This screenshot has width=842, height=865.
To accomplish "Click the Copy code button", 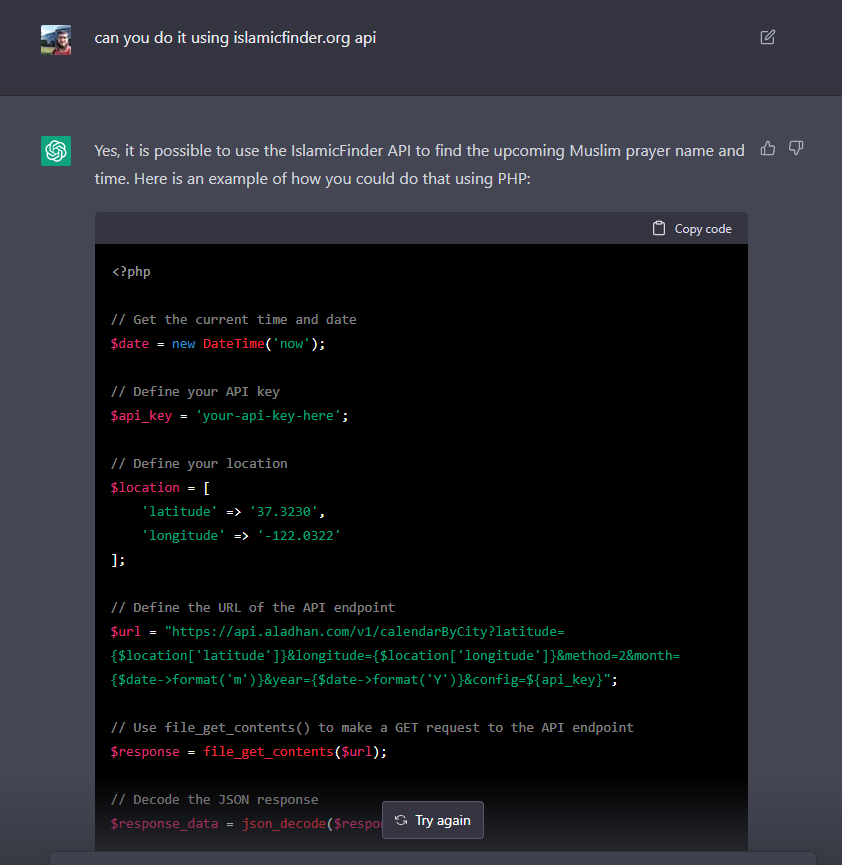I will click(692, 228).
